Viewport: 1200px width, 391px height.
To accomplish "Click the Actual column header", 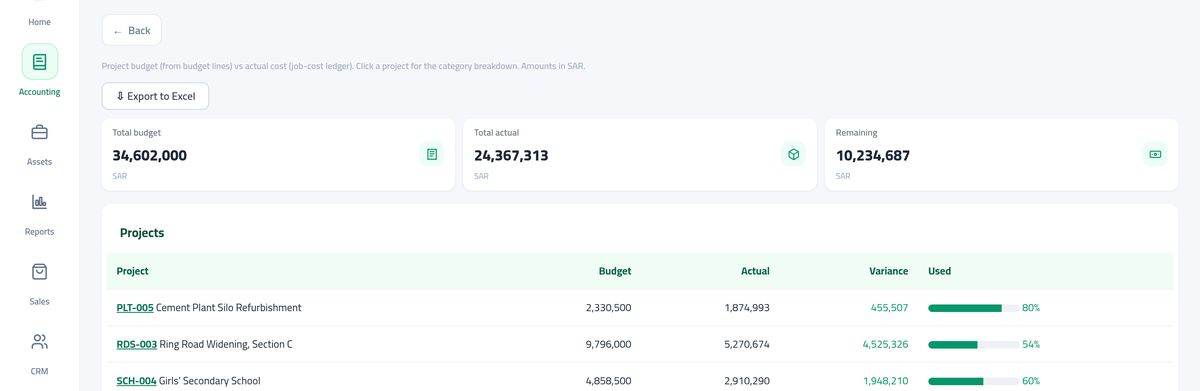I will pyautogui.click(x=755, y=271).
